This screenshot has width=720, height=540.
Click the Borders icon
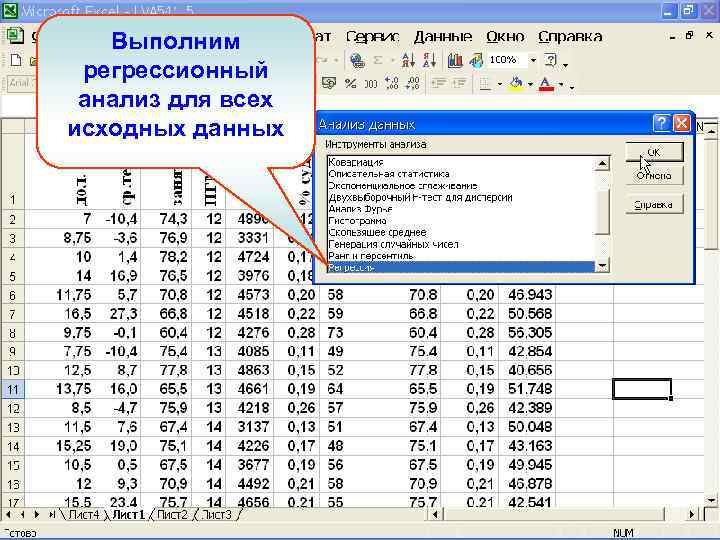pyautogui.click(x=485, y=84)
